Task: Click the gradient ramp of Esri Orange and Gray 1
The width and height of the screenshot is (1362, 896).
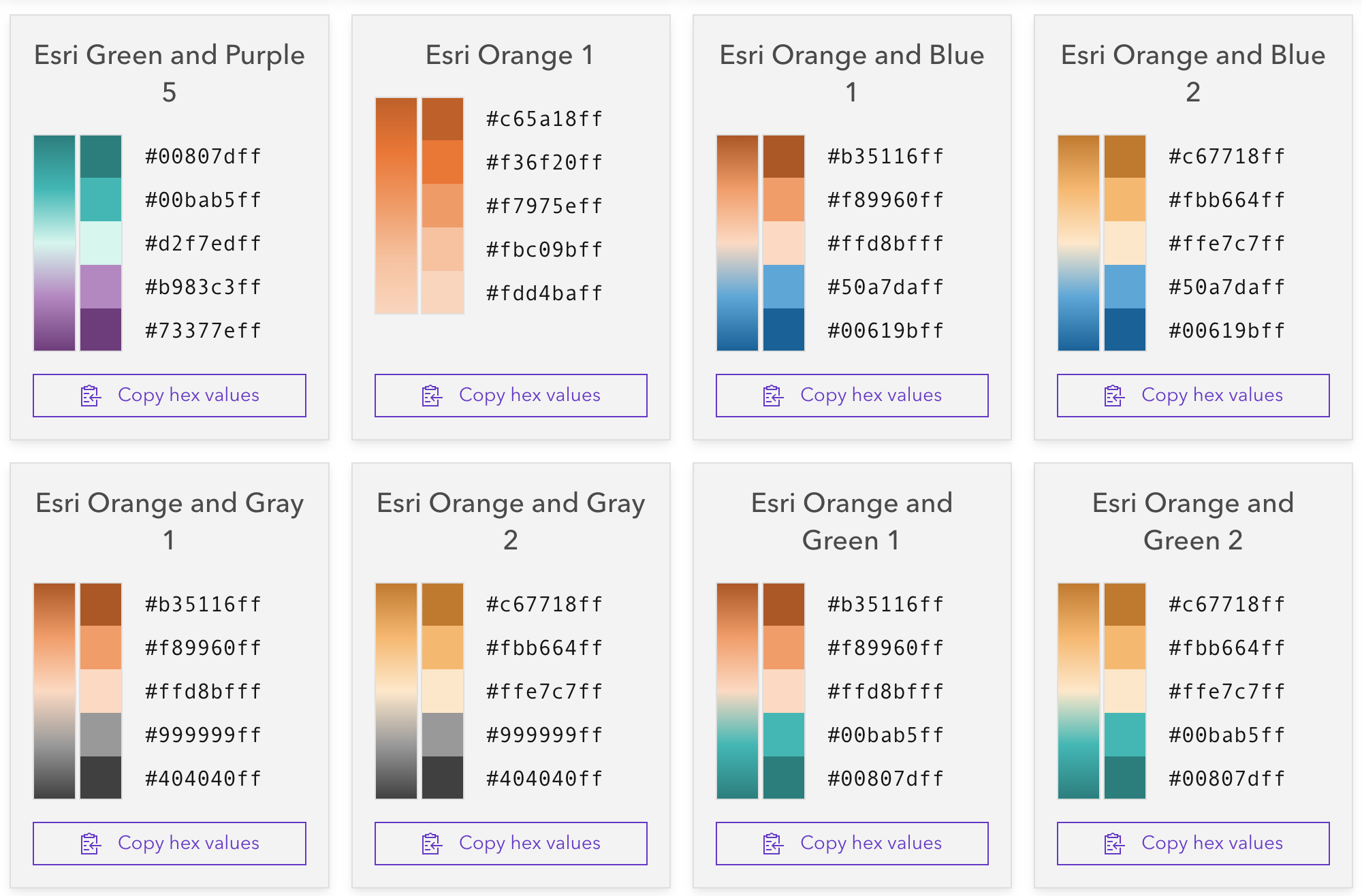Action: [54, 691]
